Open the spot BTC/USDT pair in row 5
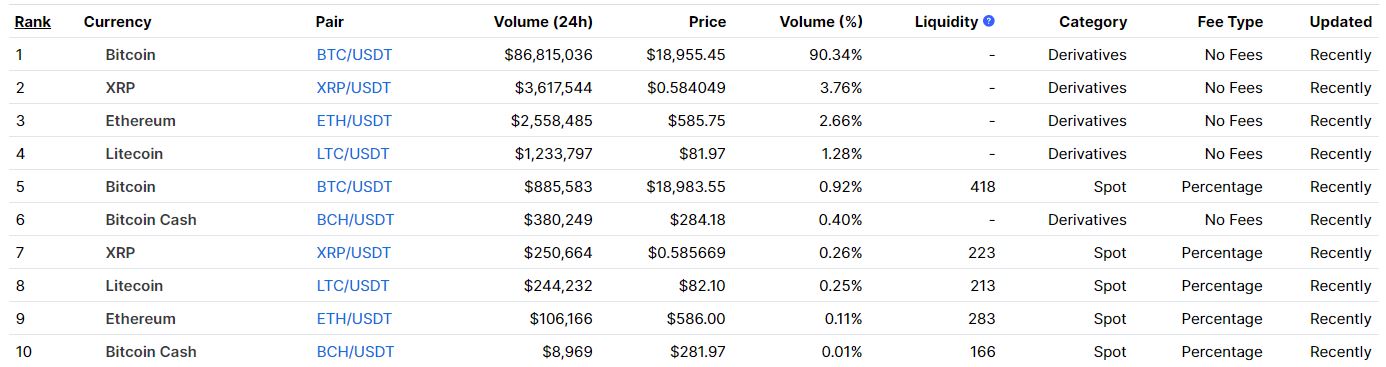This screenshot has width=1386, height=367. (x=354, y=187)
